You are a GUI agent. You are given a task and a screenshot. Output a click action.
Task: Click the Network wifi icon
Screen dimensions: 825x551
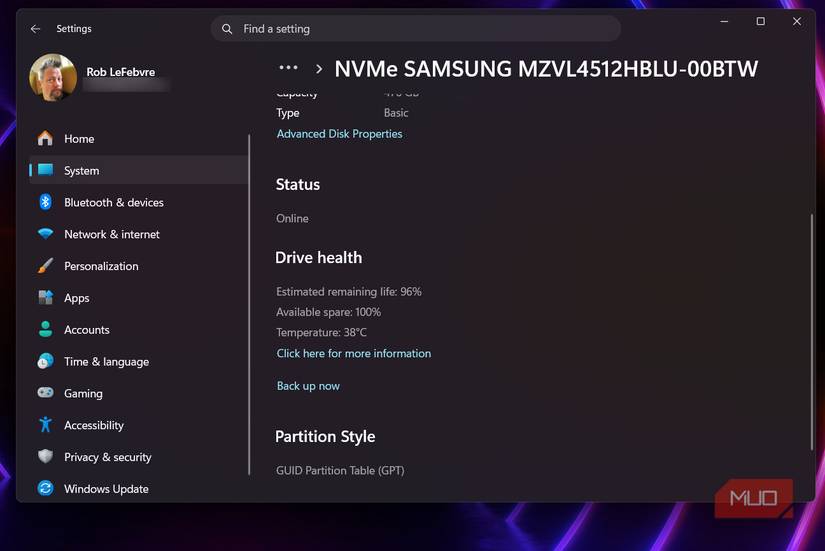click(45, 234)
